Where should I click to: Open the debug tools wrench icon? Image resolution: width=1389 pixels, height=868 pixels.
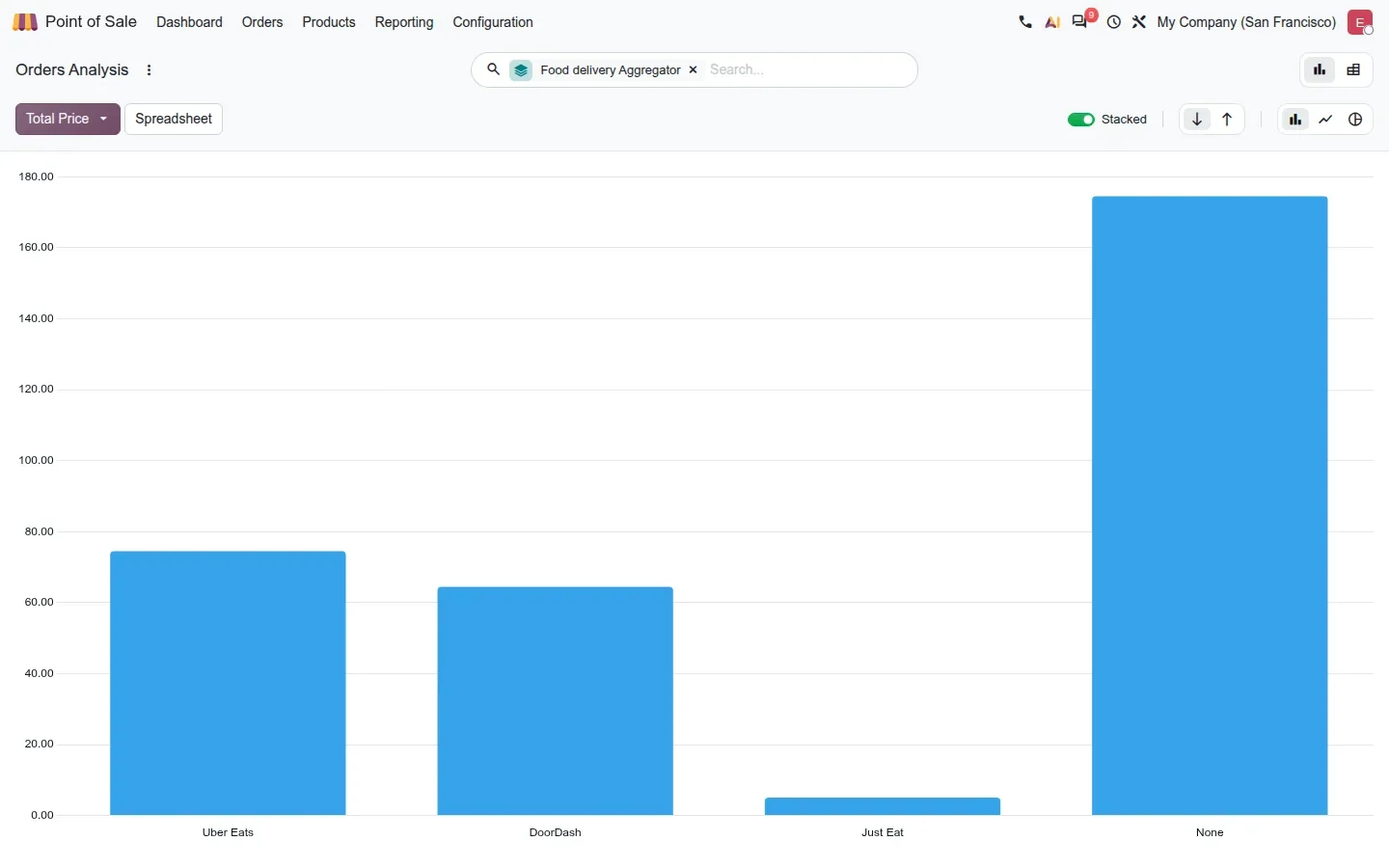tap(1139, 22)
